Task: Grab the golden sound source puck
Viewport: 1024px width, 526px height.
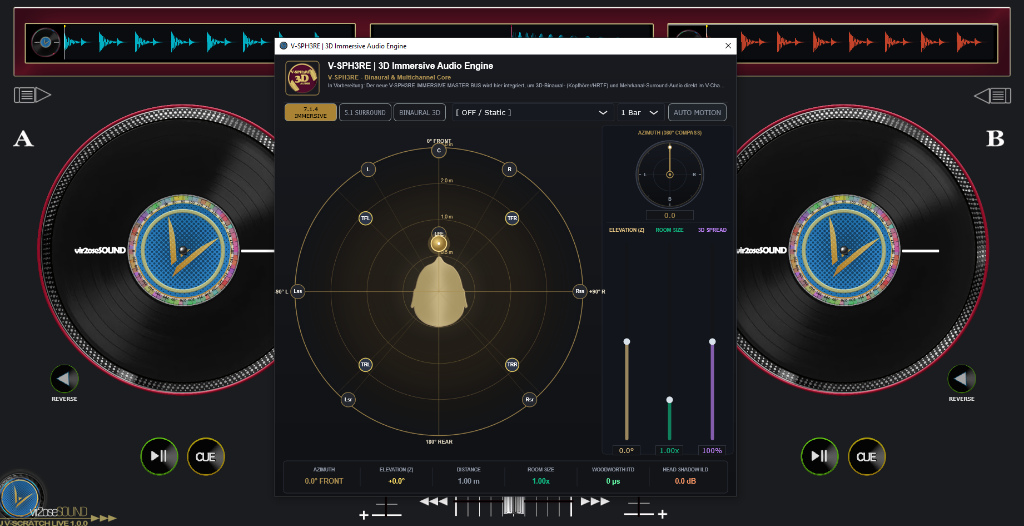Action: [439, 244]
